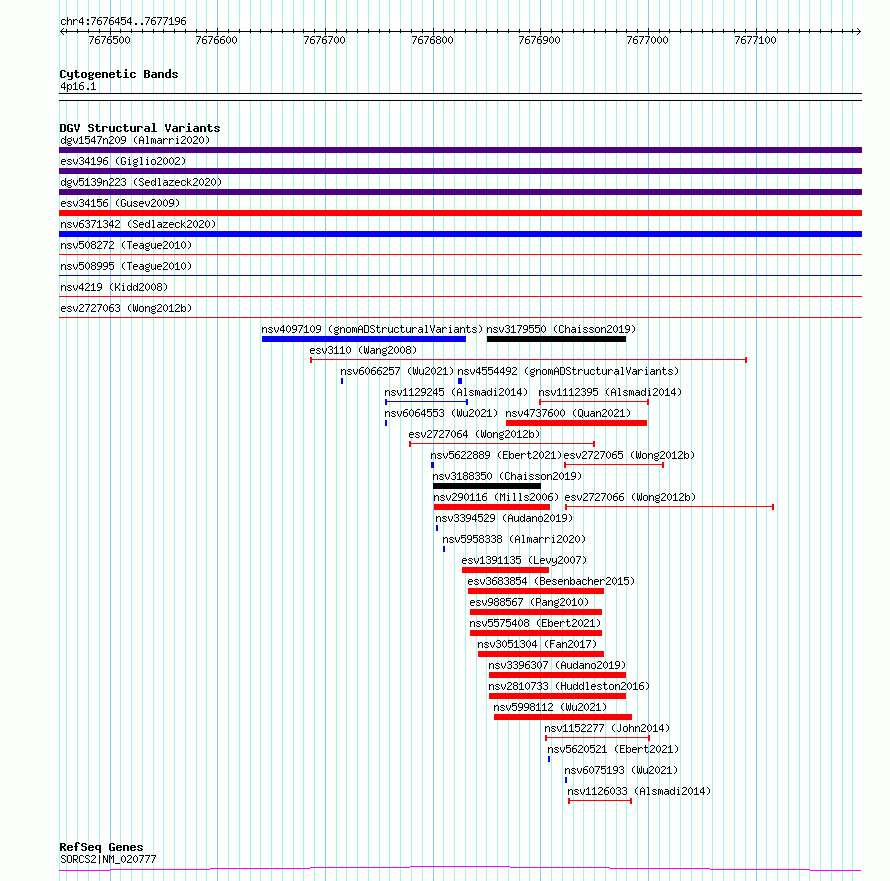Image resolution: width=890 pixels, height=881 pixels.
Task: Select nsv5622889 (Ebert2021) label
Action: [496, 455]
